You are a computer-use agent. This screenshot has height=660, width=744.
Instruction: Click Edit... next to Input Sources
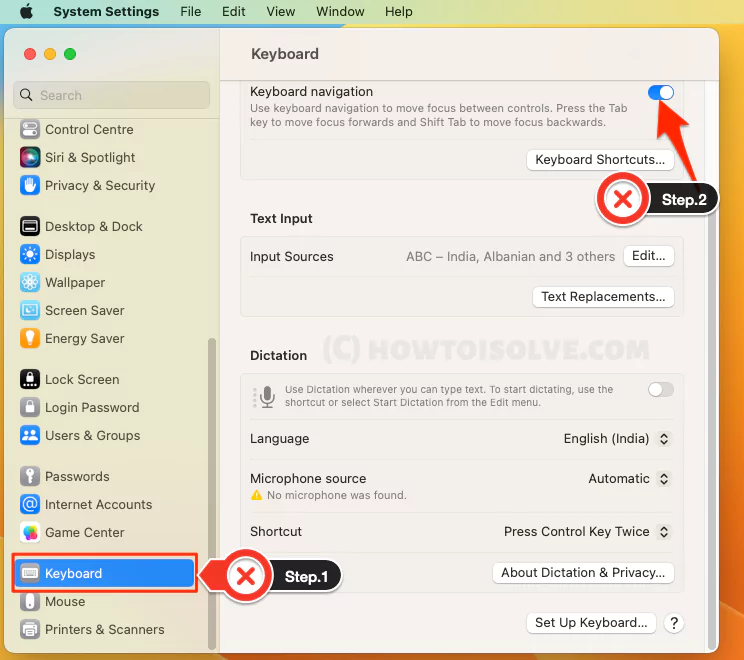tap(649, 256)
